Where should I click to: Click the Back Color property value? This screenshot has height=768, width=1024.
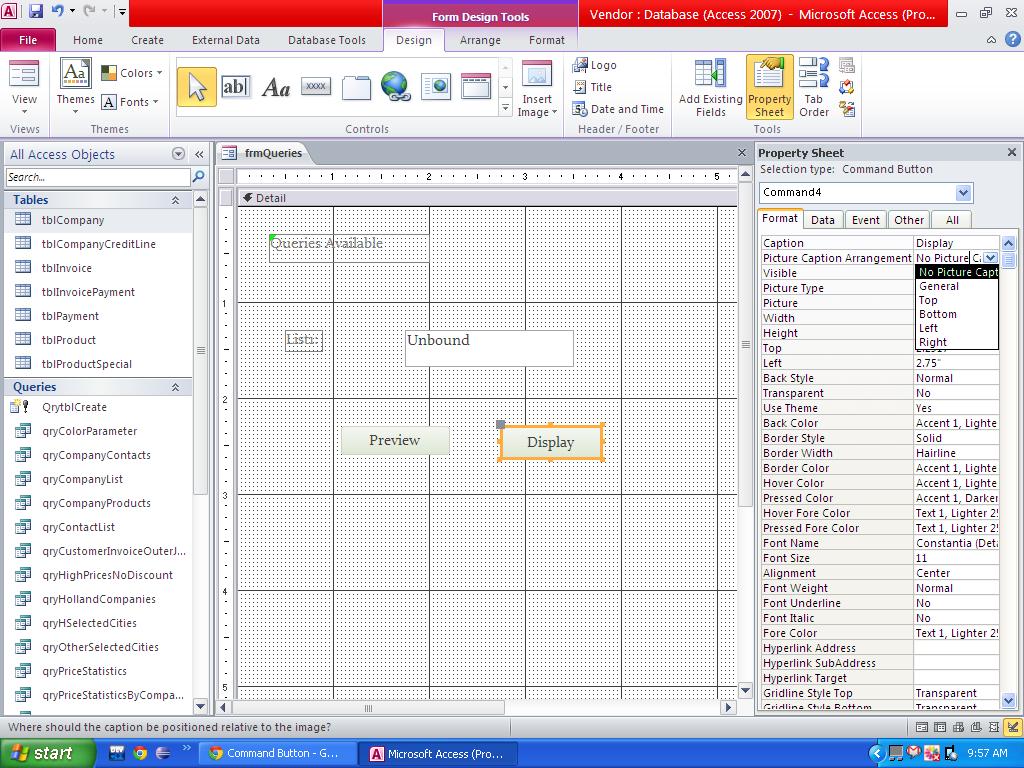pyautogui.click(x=957, y=423)
